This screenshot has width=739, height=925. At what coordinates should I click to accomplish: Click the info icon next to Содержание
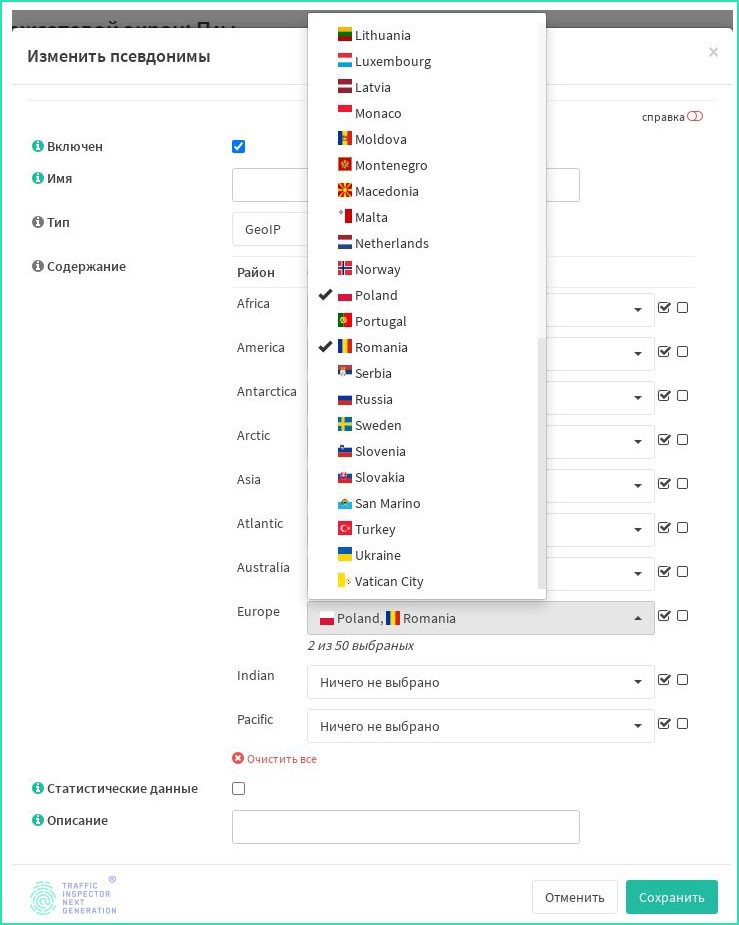pyautogui.click(x=38, y=266)
